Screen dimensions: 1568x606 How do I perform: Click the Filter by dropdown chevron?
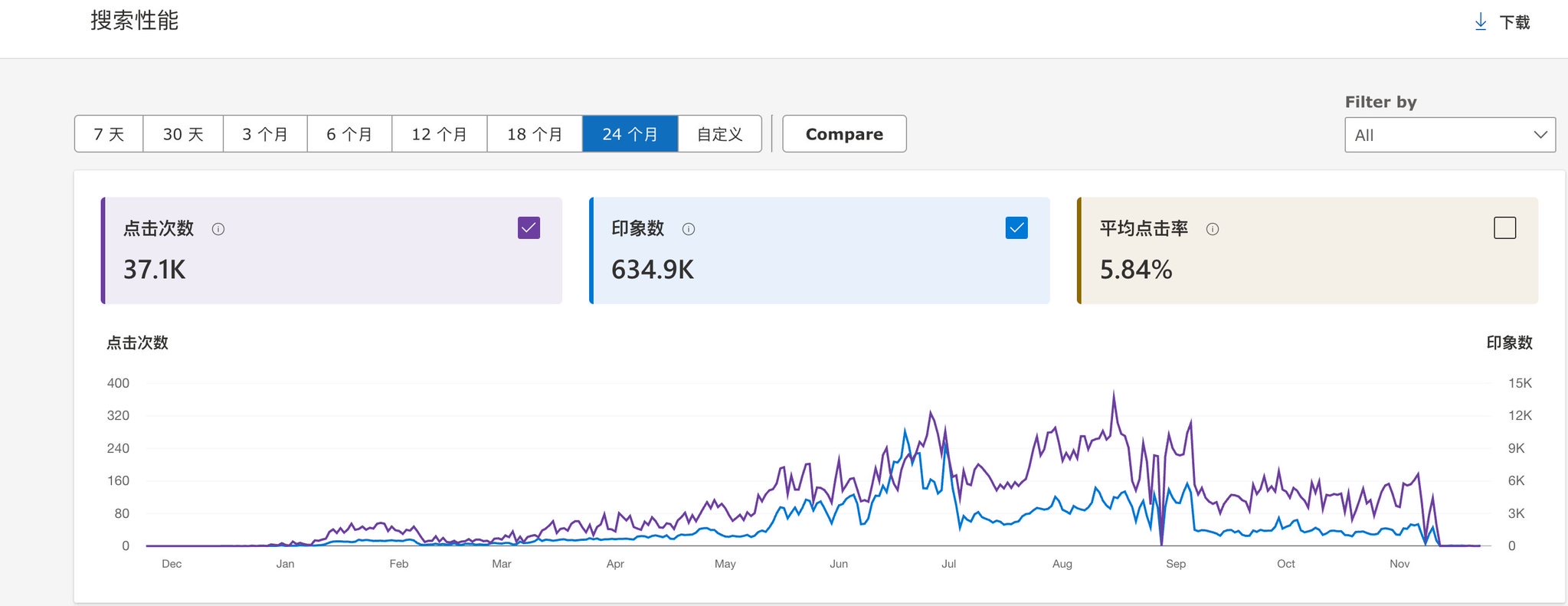tap(1540, 135)
